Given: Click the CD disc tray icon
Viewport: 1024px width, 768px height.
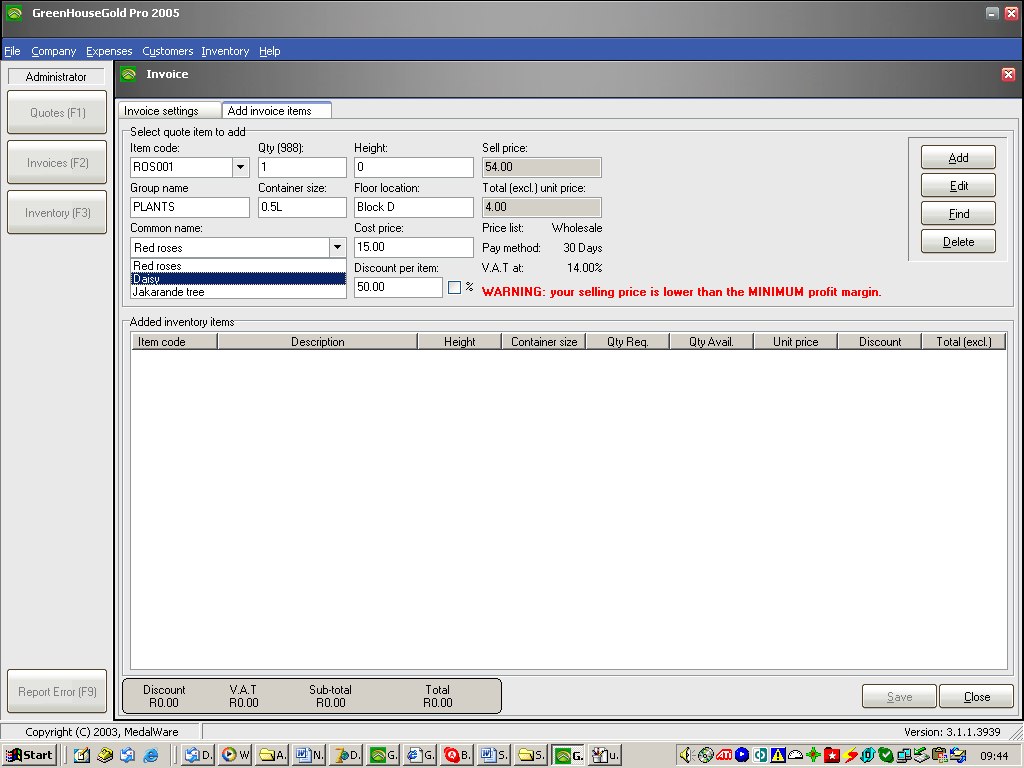Looking at the screenshot, I should point(705,755).
